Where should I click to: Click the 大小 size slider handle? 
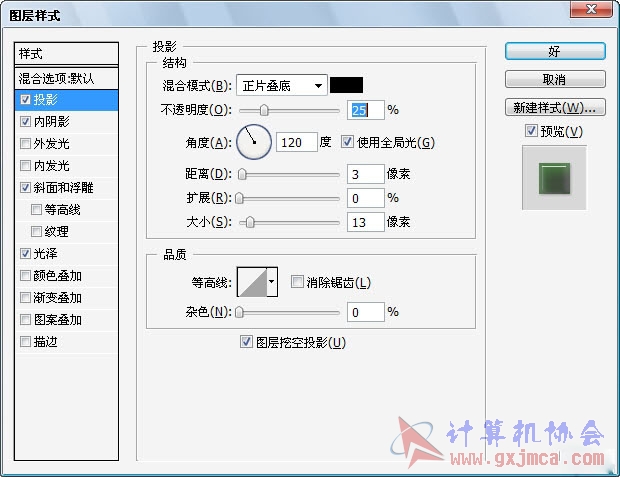[250, 223]
